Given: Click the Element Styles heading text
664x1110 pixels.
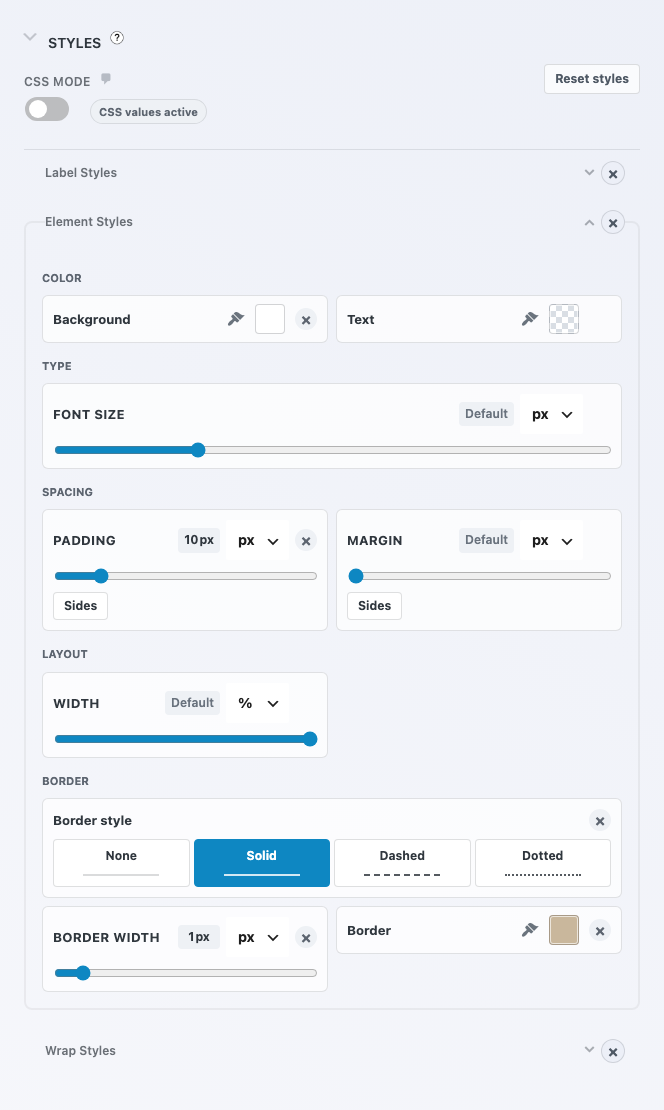Looking at the screenshot, I should (88, 222).
